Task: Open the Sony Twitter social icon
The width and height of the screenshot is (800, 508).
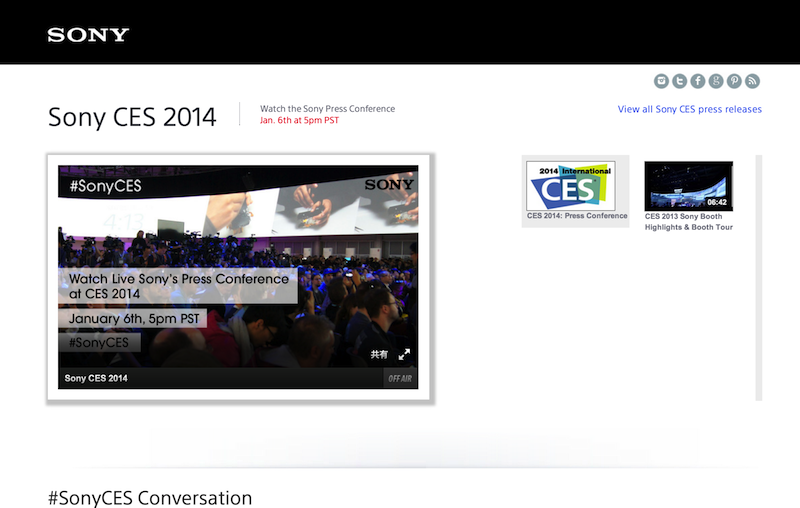Action: [x=680, y=81]
